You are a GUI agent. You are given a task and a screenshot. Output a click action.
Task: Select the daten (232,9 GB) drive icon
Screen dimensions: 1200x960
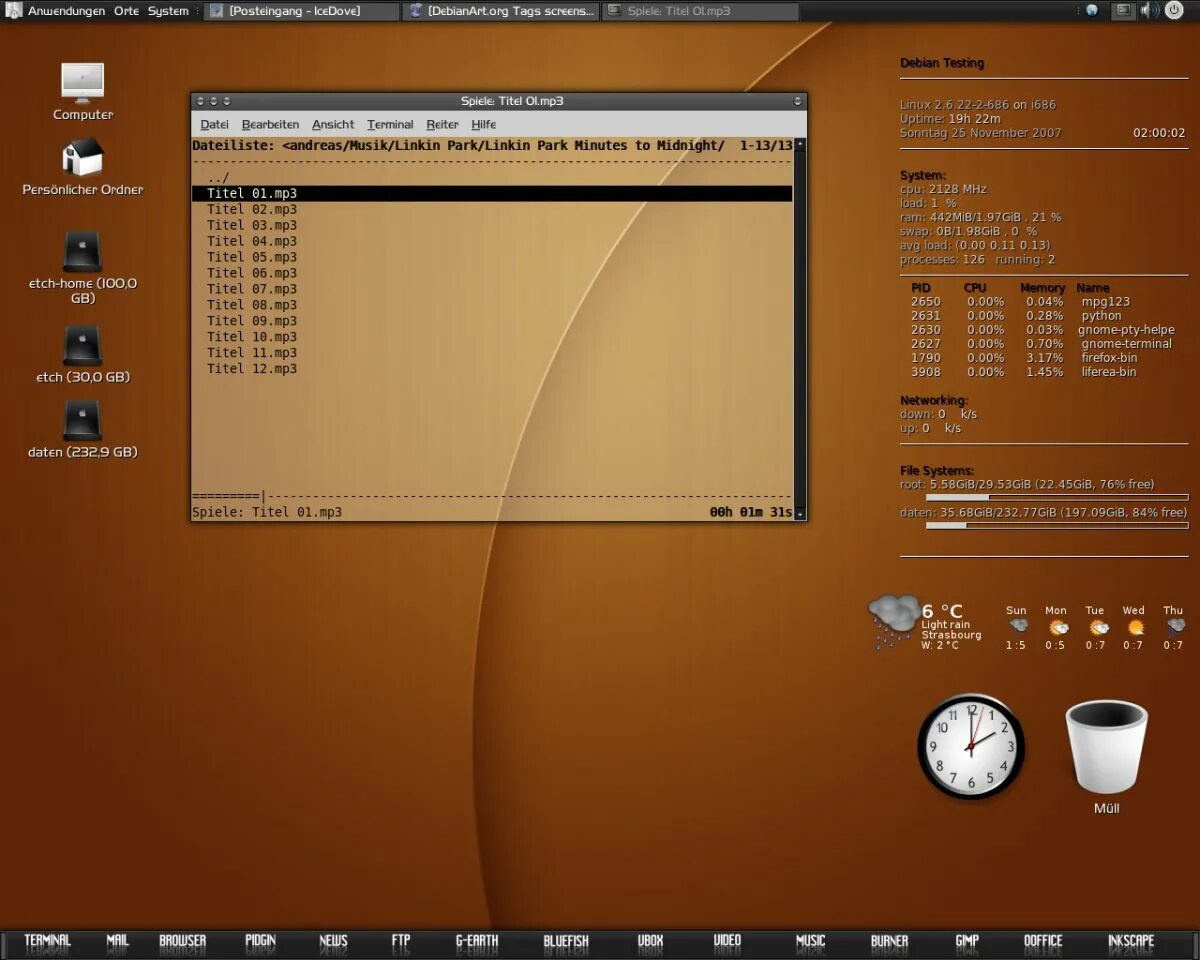pyautogui.click(x=82, y=420)
